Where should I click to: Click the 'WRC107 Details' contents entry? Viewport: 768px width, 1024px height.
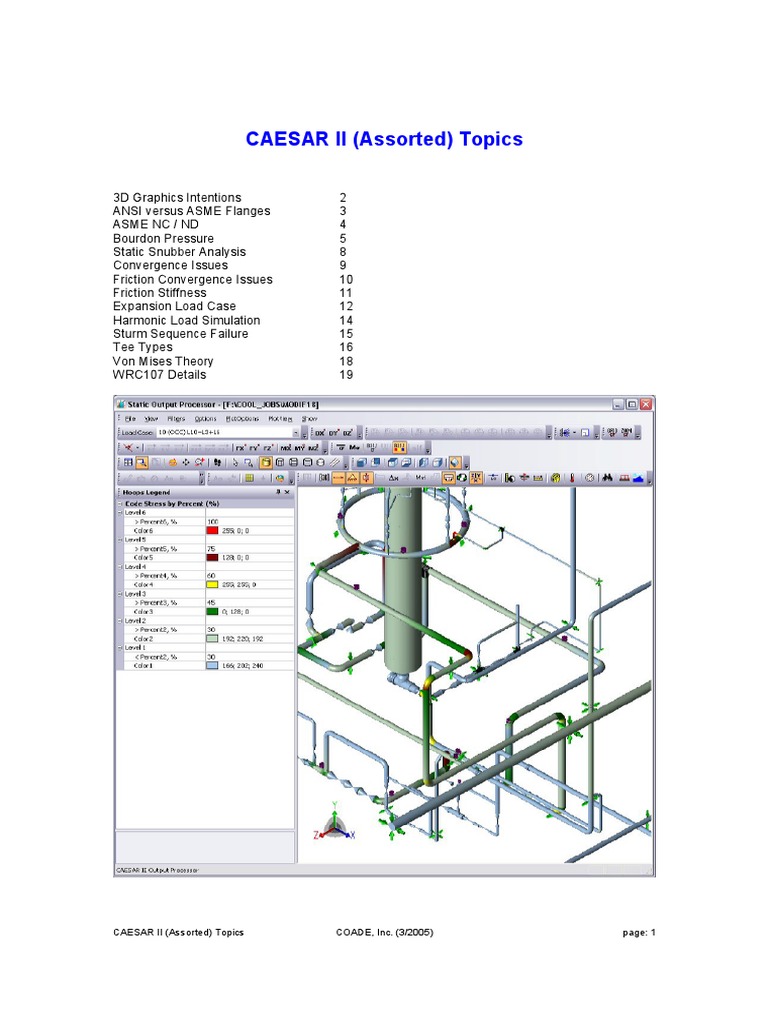click(159, 375)
